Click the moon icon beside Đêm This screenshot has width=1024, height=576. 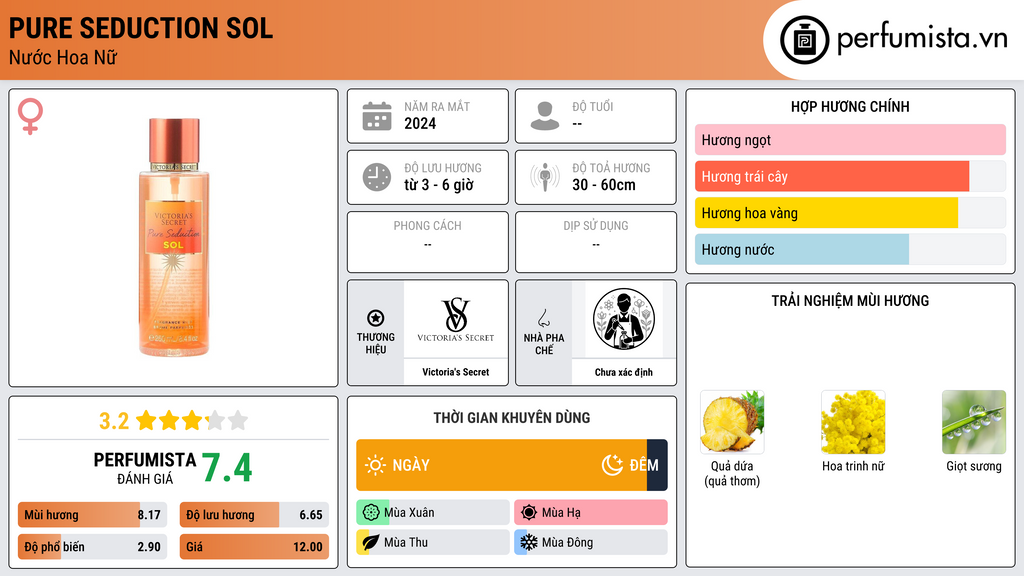[612, 465]
